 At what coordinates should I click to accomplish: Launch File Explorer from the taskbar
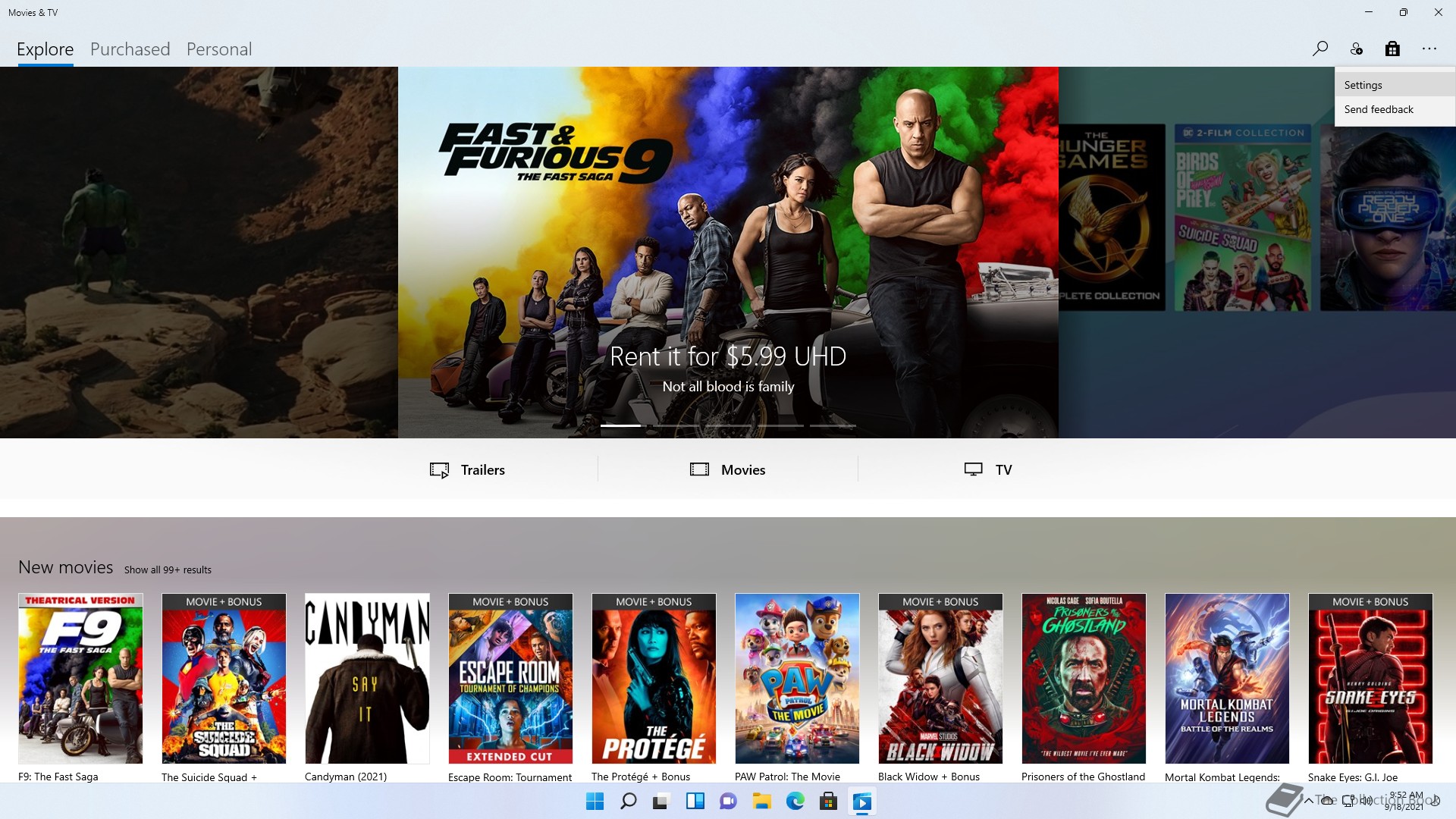761,802
